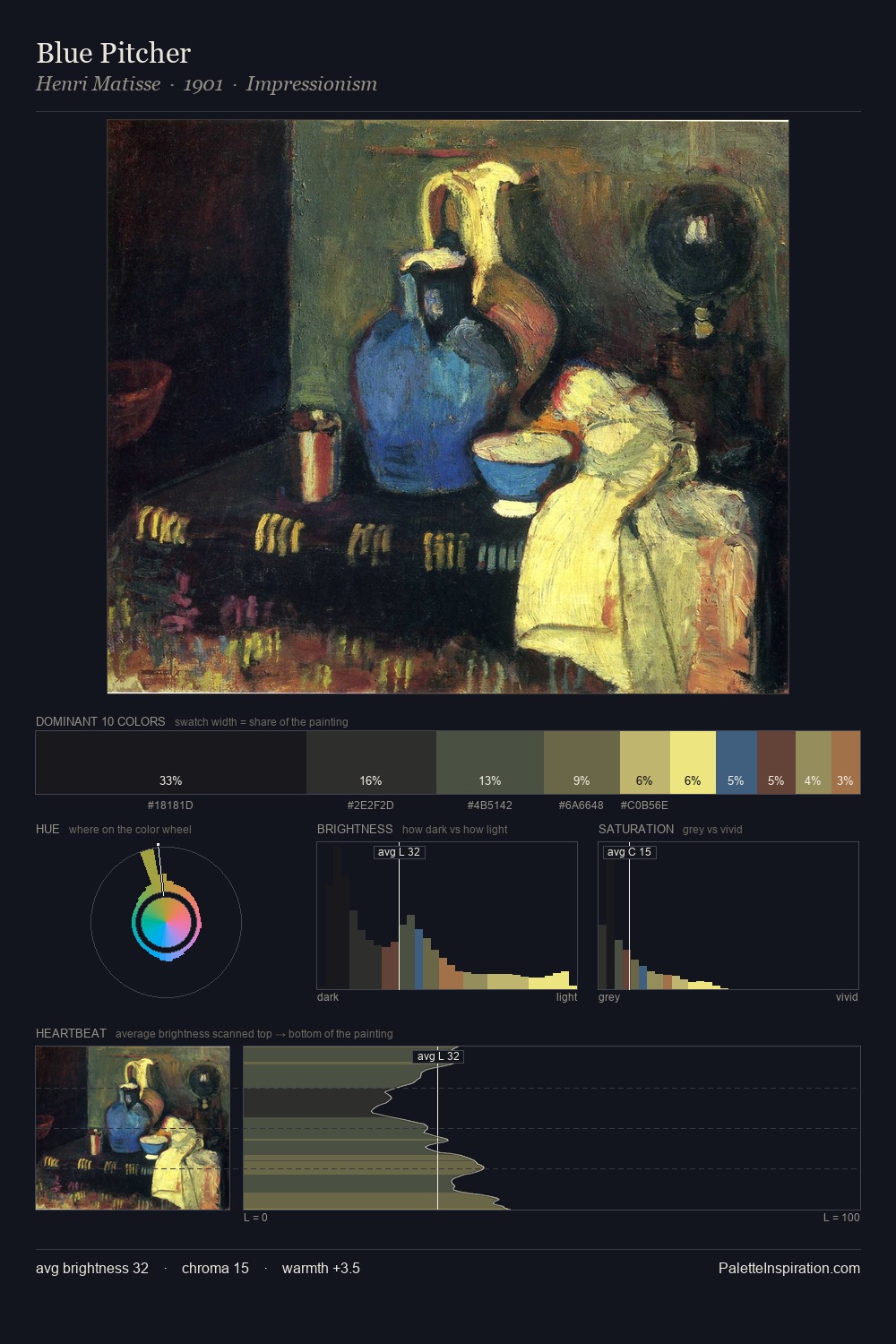
Task: Click the heartbeat brightness scan chart
Action: click(552, 1128)
